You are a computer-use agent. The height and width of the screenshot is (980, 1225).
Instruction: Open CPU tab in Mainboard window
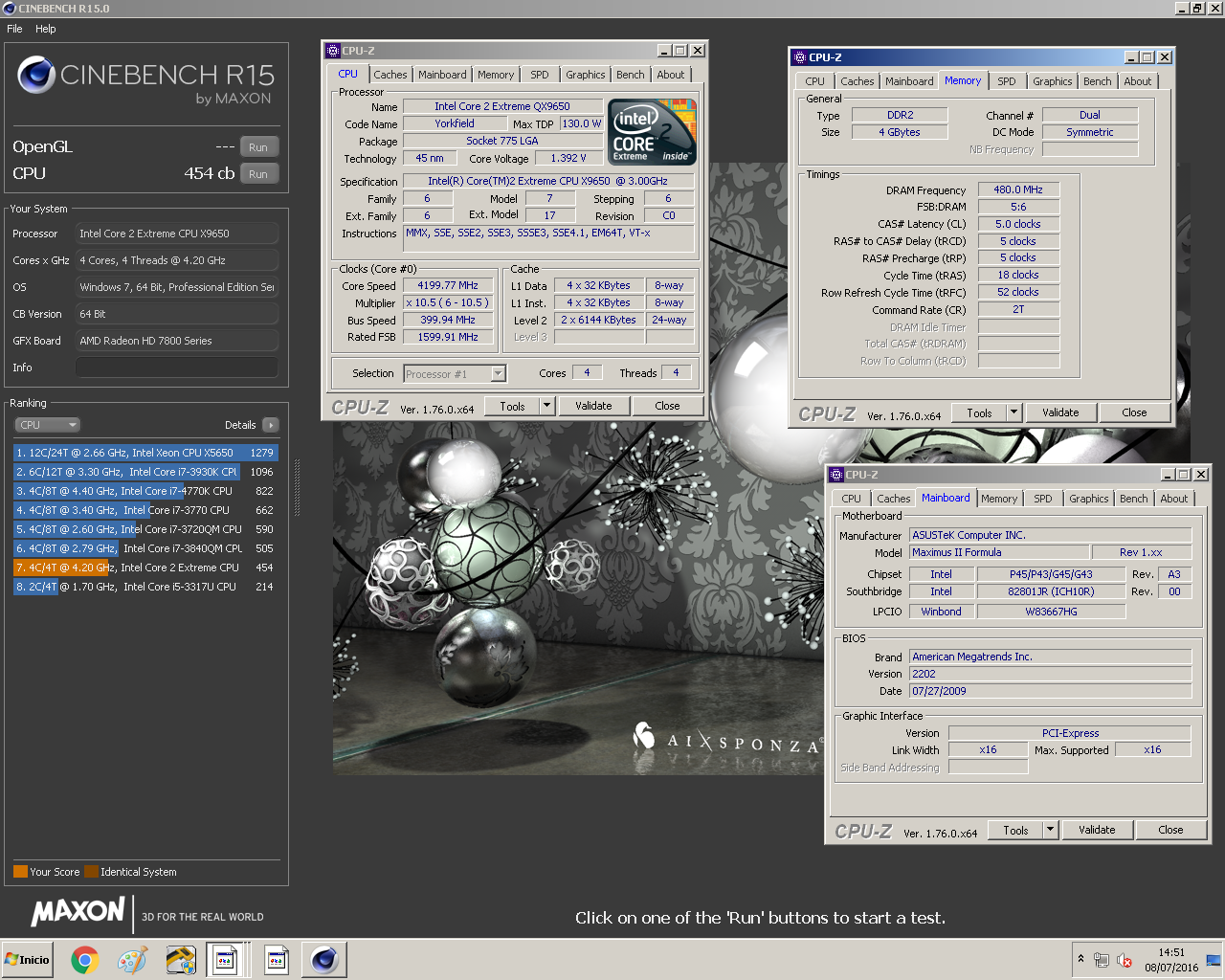852,499
